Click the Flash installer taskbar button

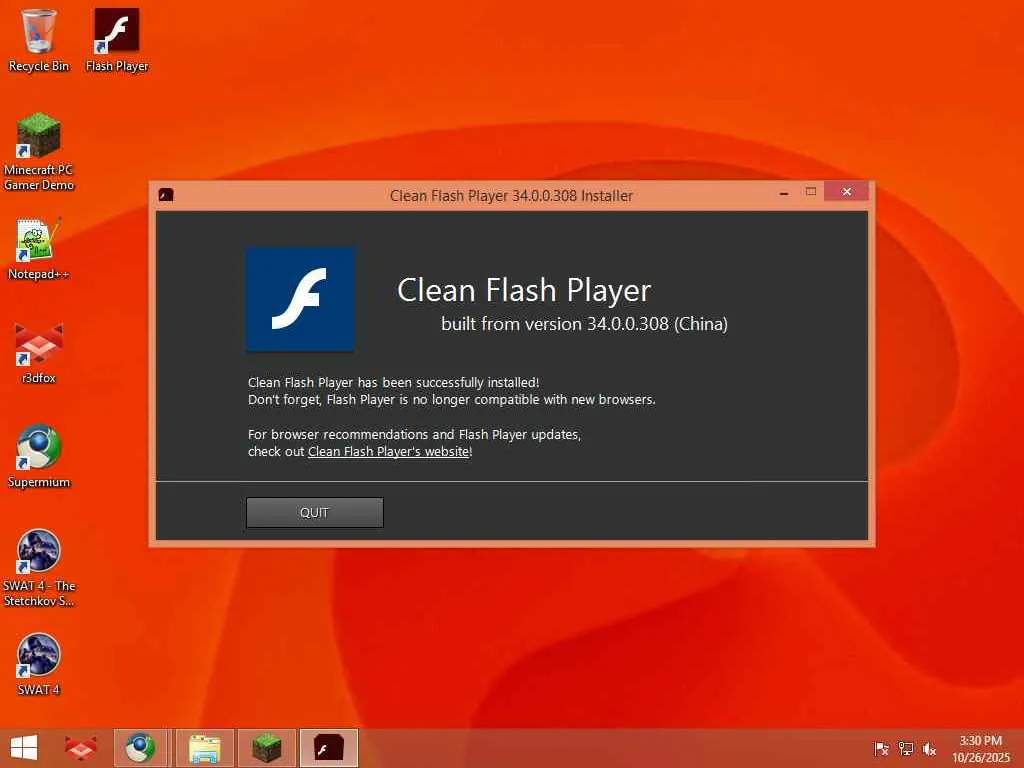point(328,748)
